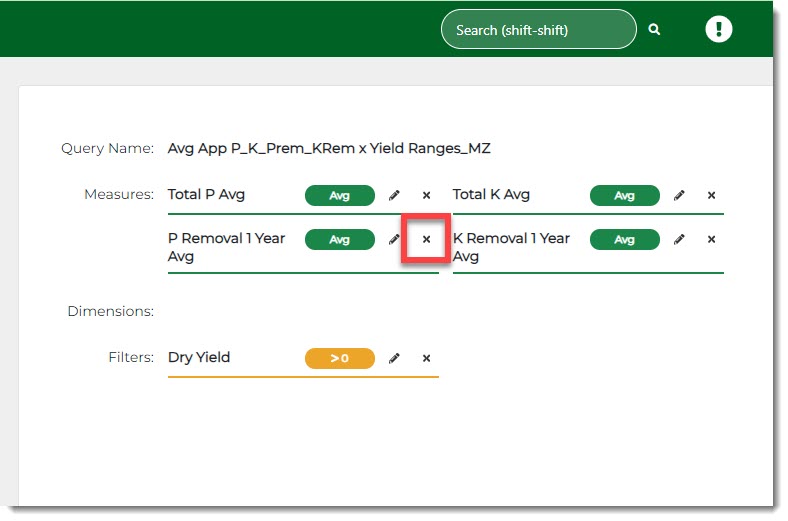The width and height of the screenshot is (788, 521).
Task: Delete K Removal 1 Year Avg measure
Action: 711,239
